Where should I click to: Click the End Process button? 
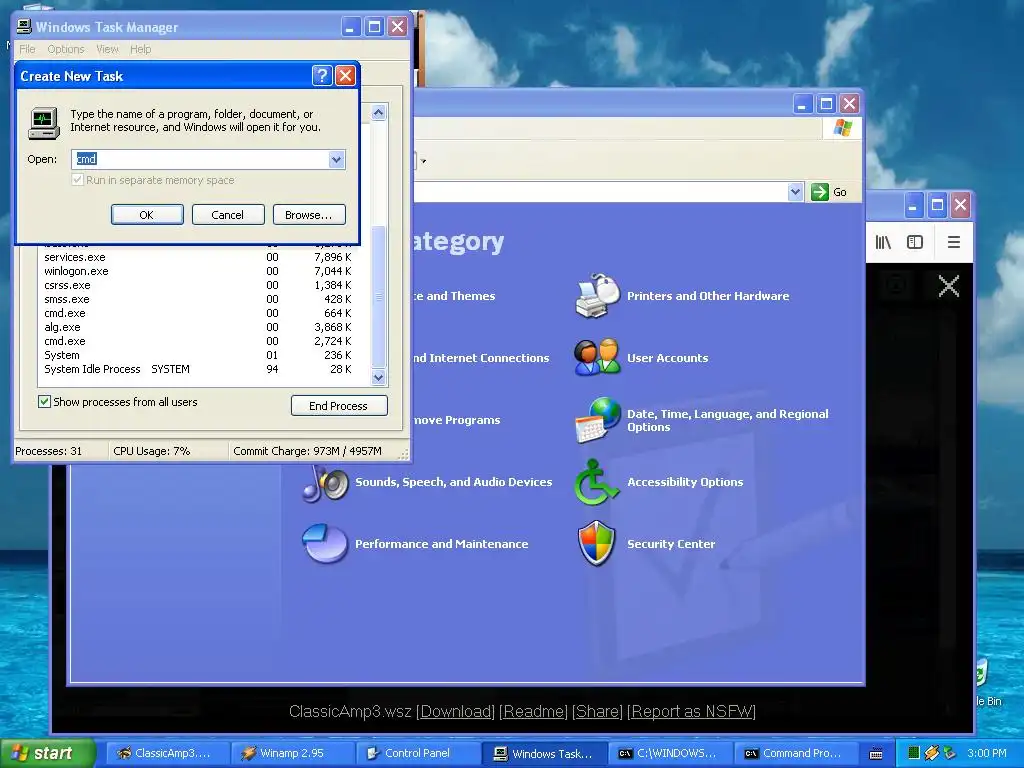pos(338,406)
